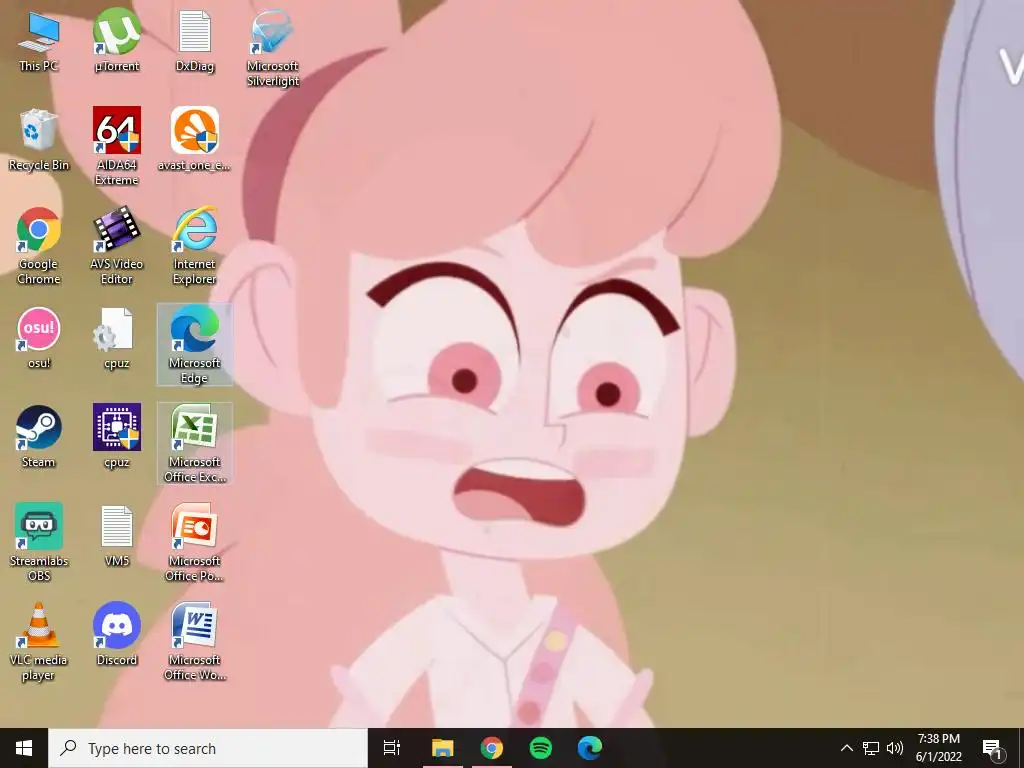The width and height of the screenshot is (1024, 768).
Task: Select the Microsoft Office PowerPoint shortcut
Action: click(x=195, y=543)
